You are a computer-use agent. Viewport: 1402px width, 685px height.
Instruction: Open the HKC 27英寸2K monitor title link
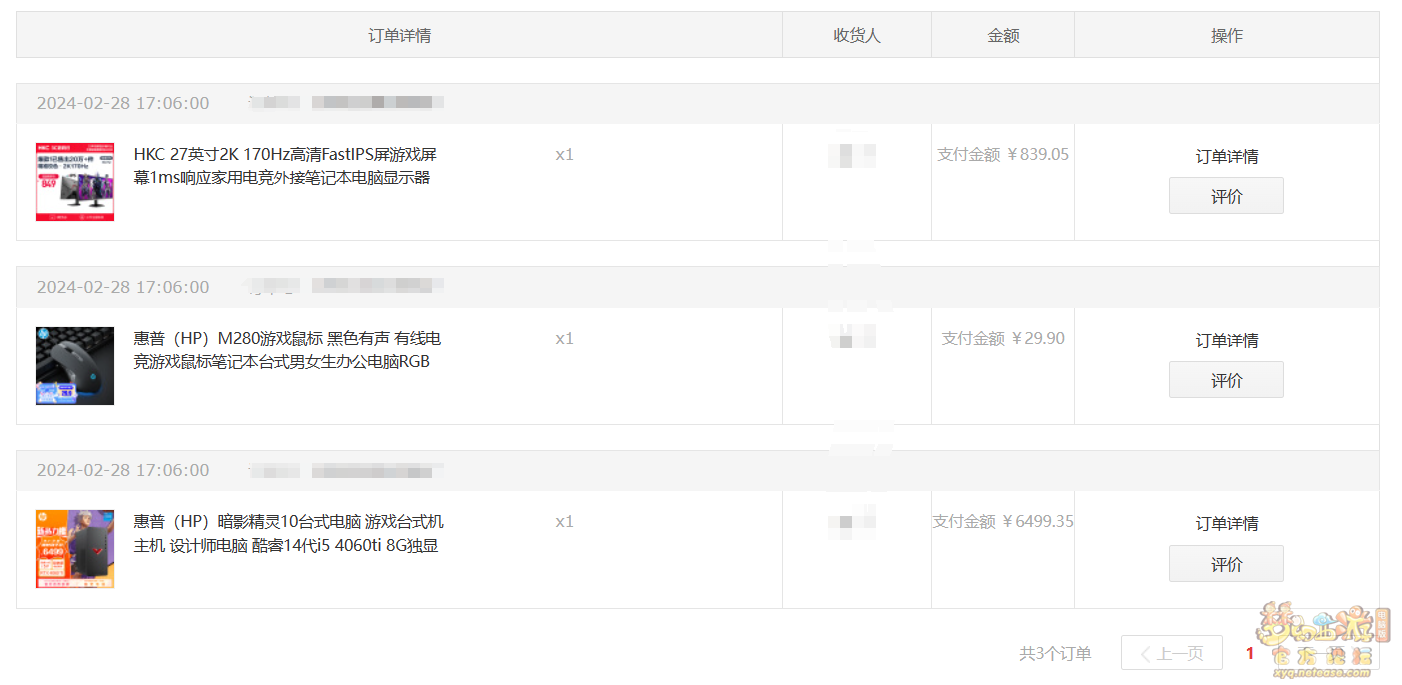click(x=285, y=166)
